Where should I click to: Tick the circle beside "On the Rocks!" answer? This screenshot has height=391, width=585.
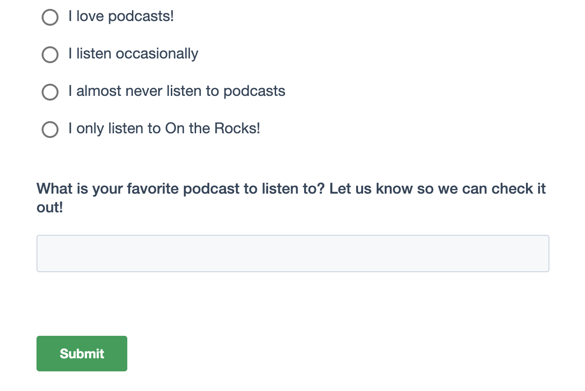[x=50, y=129]
